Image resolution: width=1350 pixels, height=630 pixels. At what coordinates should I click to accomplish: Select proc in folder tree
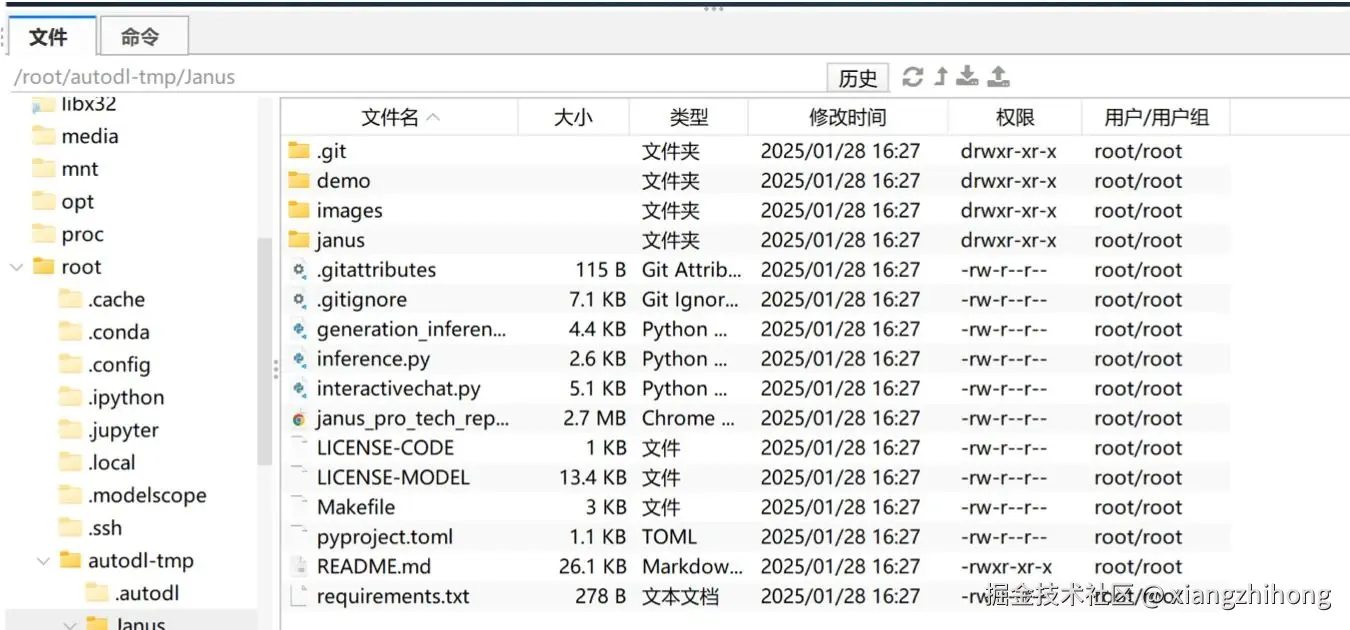[x=82, y=234]
